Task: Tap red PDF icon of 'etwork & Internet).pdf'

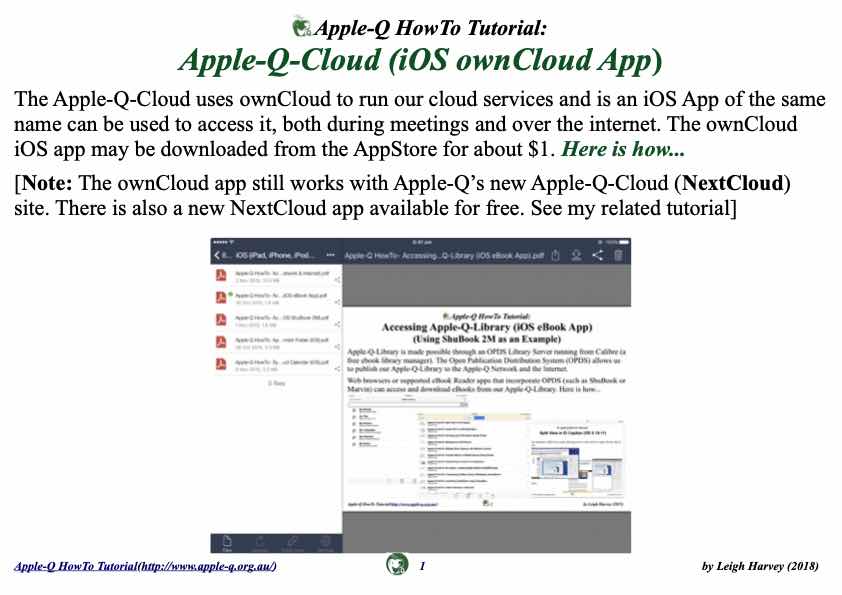Action: coord(221,275)
